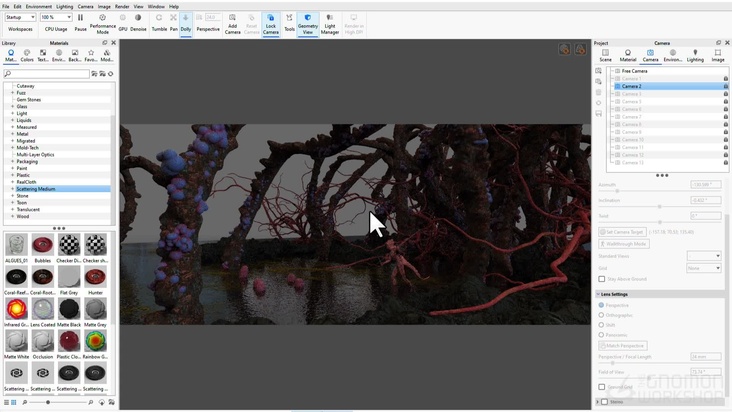Open the Models library tab
The width and height of the screenshot is (732, 412).
(x=106, y=56)
